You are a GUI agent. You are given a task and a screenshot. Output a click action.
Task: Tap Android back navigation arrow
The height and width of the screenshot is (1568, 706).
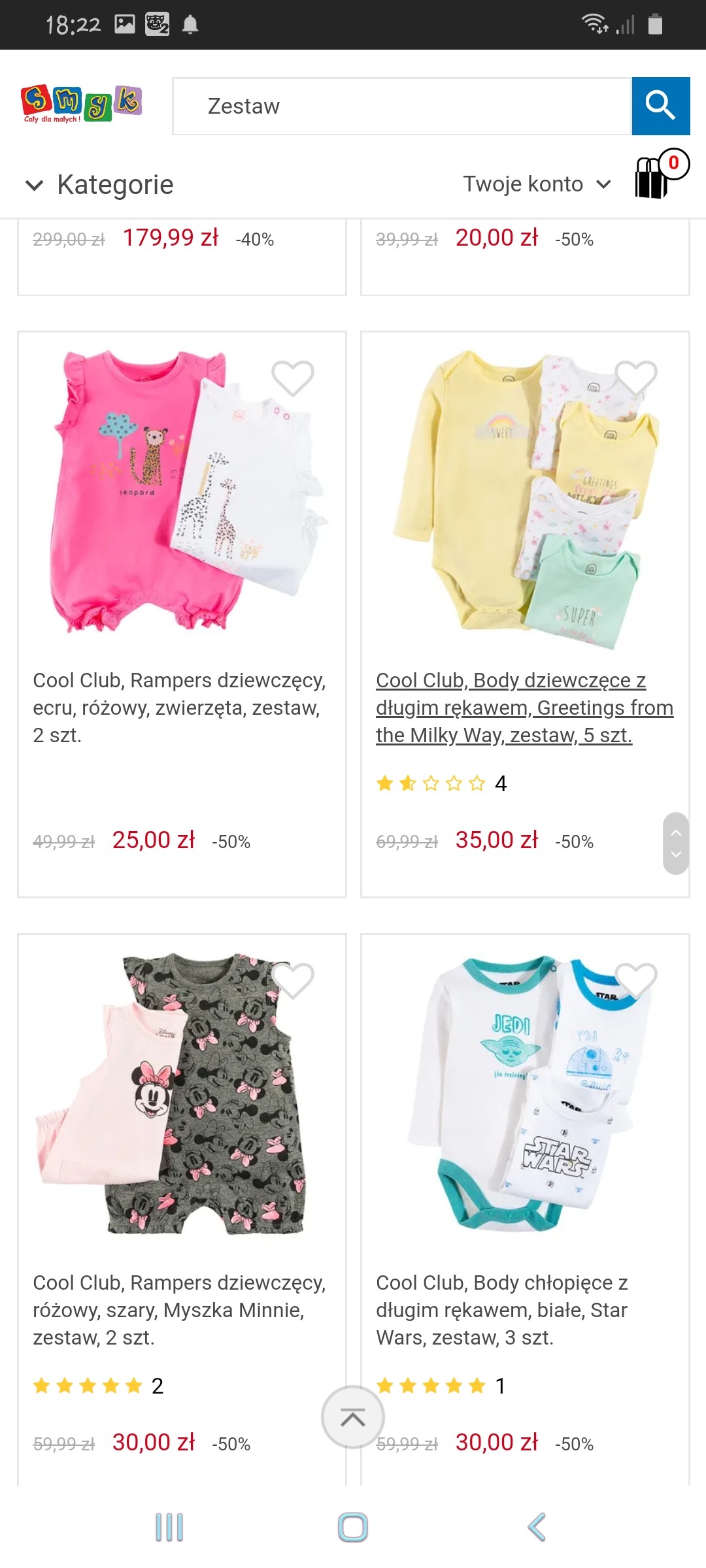(536, 1527)
